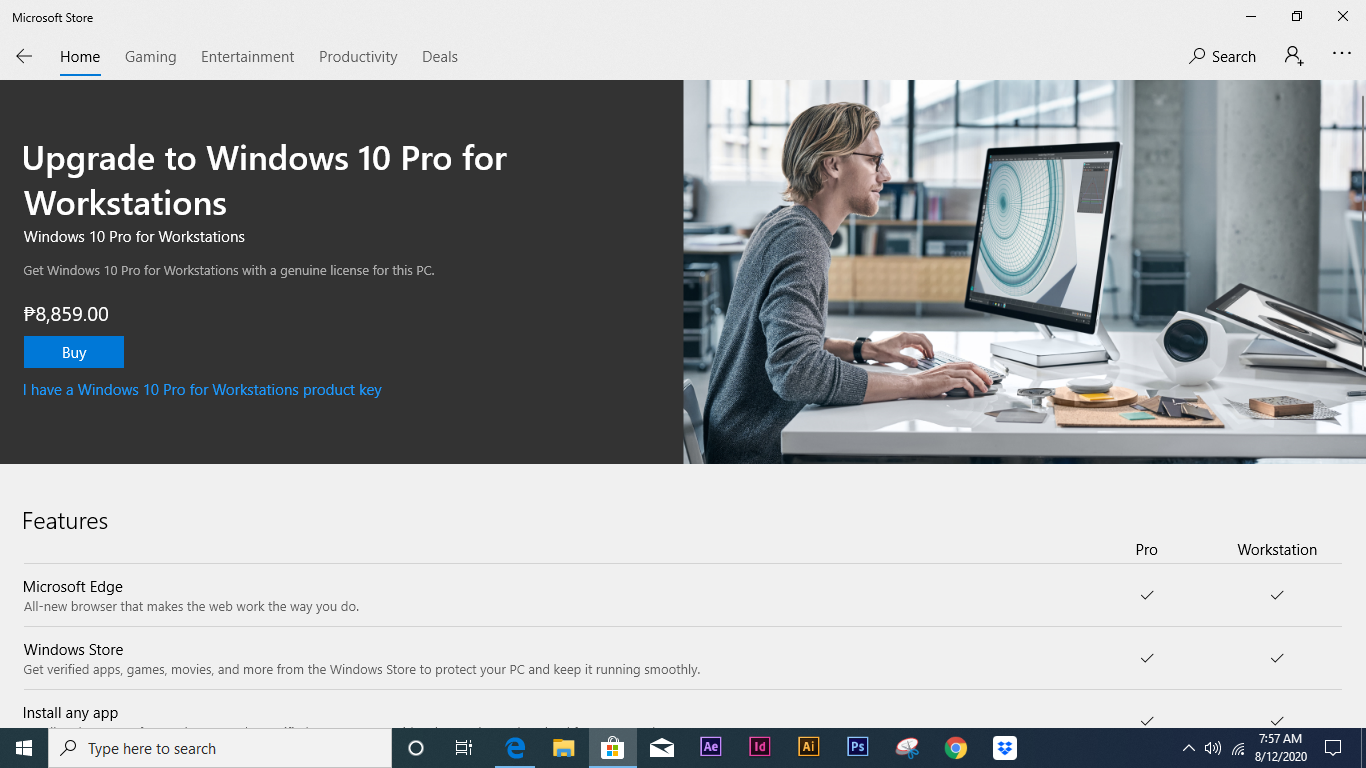Viewport: 1366px width, 768px height.
Task: Click the 'genuine license for this PC' description
Action: point(228,271)
